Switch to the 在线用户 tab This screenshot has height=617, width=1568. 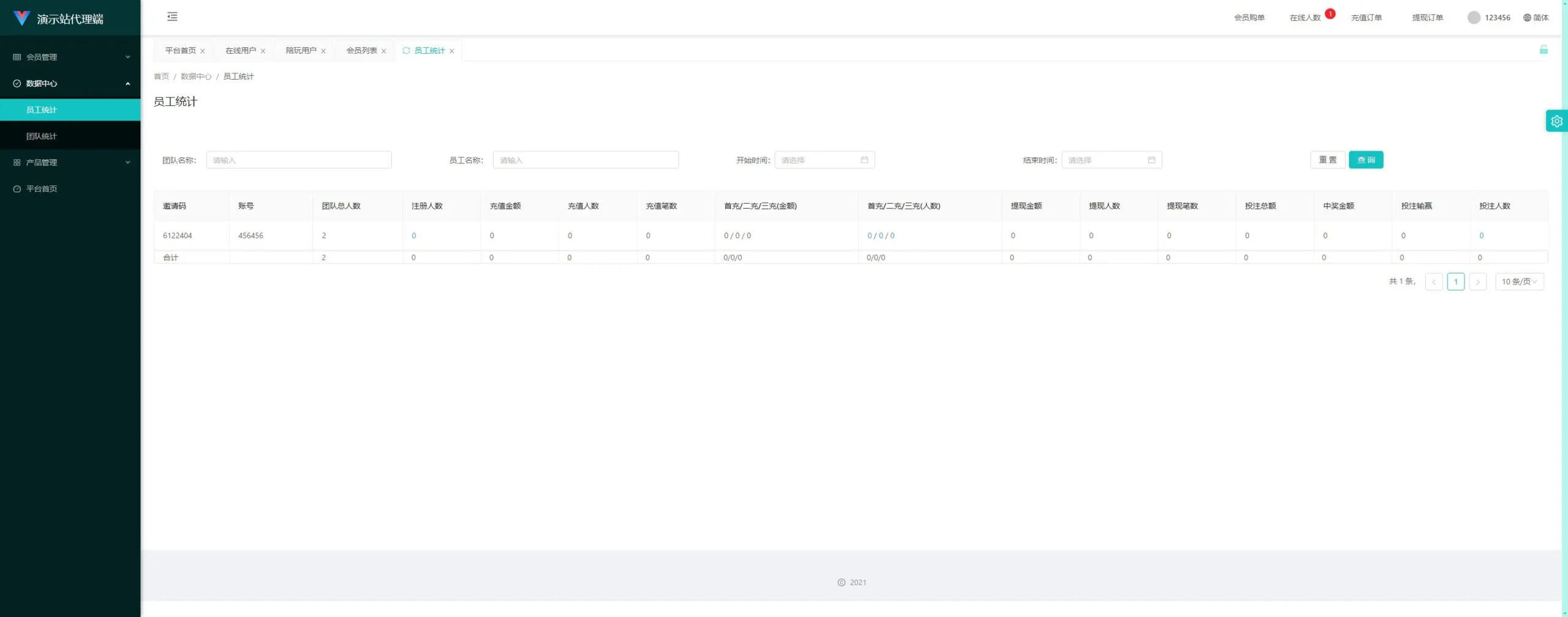pyautogui.click(x=241, y=51)
